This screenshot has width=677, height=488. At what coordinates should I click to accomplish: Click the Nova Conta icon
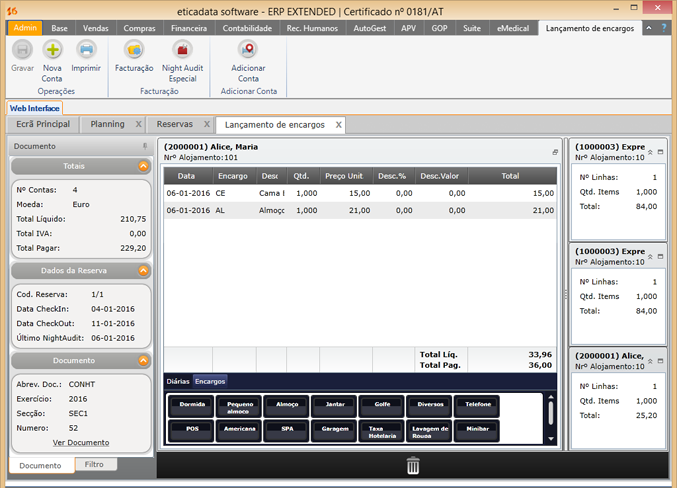(52, 50)
